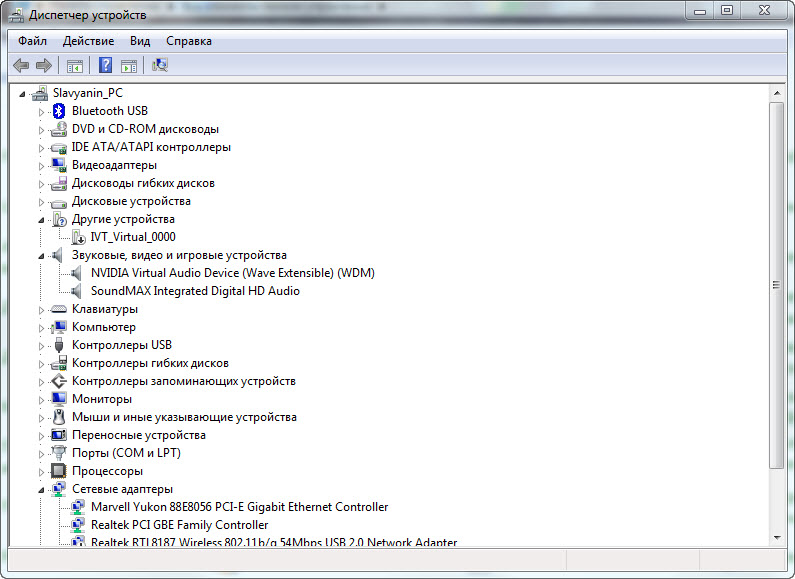The height and width of the screenshot is (579, 795).
Task: Click the Мыши и иные указывающие устройства mouse icon
Action: [59, 417]
